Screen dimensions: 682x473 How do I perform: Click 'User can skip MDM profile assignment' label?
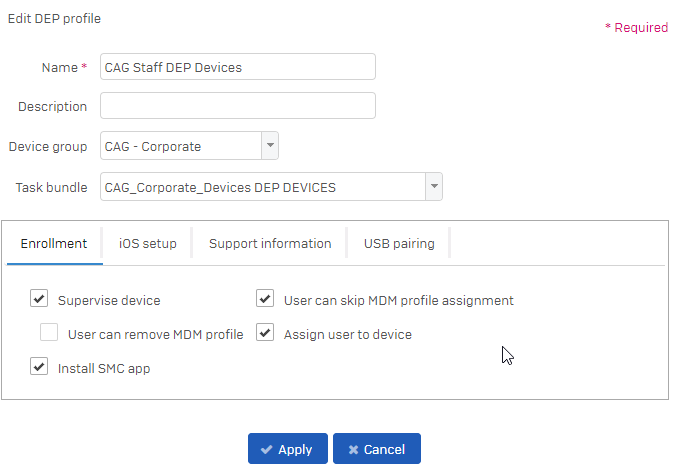point(399,301)
